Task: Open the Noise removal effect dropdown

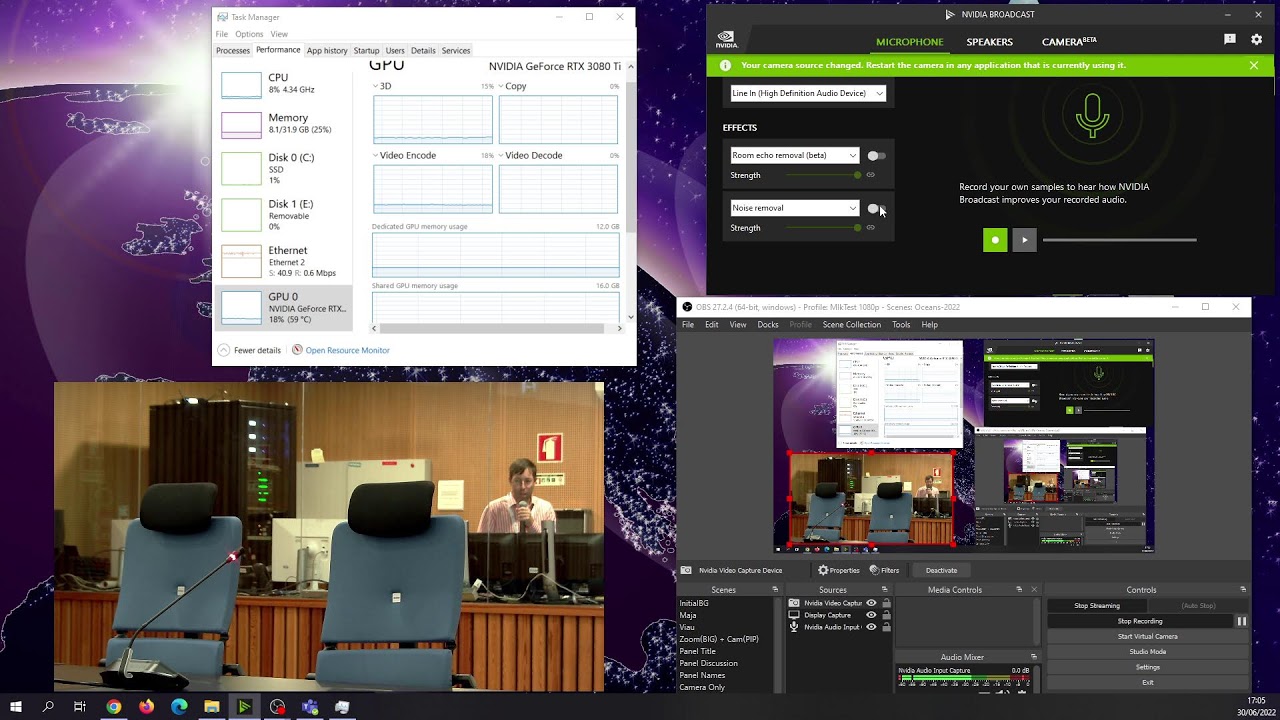Action: pos(795,208)
